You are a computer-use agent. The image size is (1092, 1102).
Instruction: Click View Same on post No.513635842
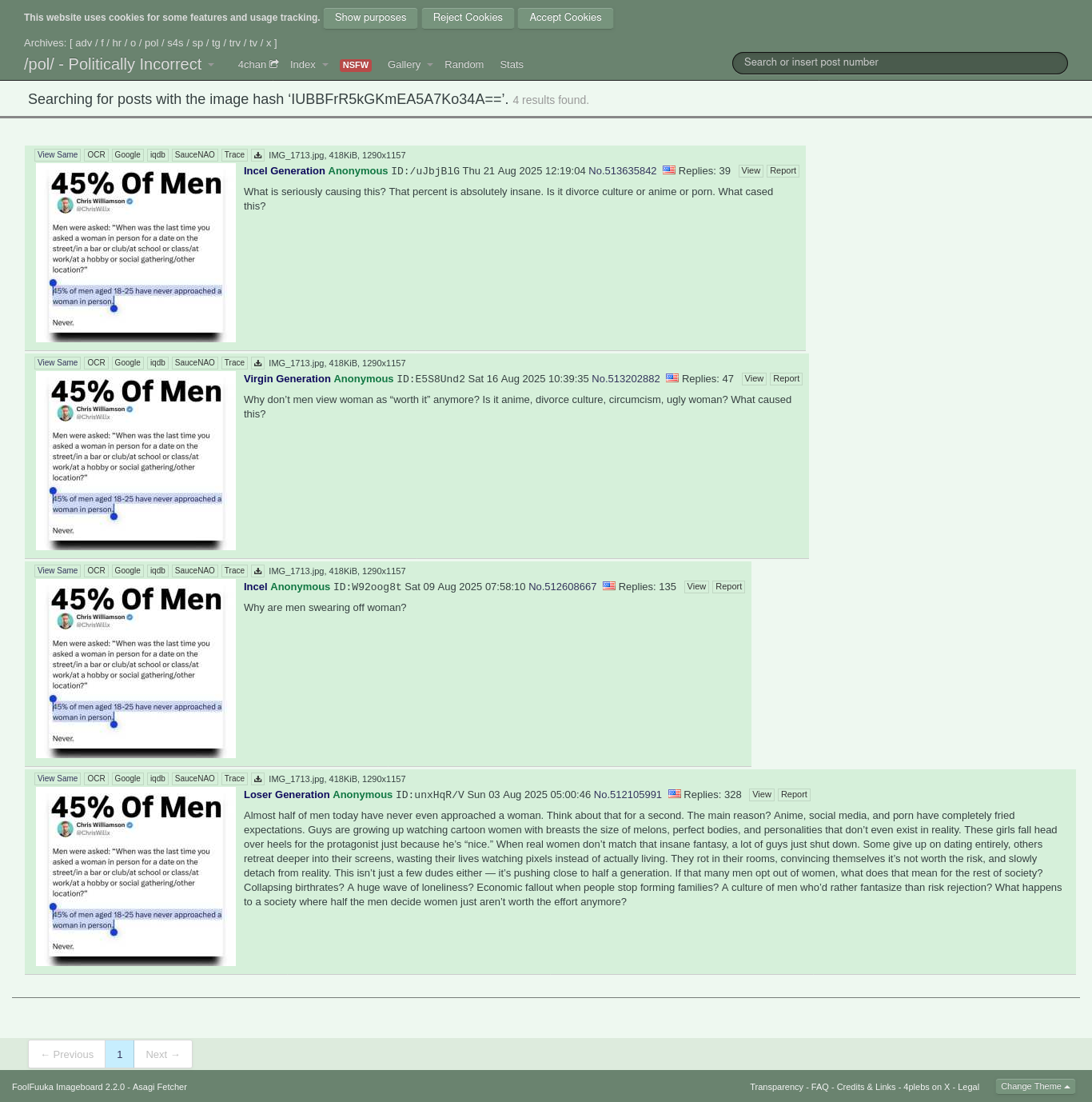[x=58, y=155]
